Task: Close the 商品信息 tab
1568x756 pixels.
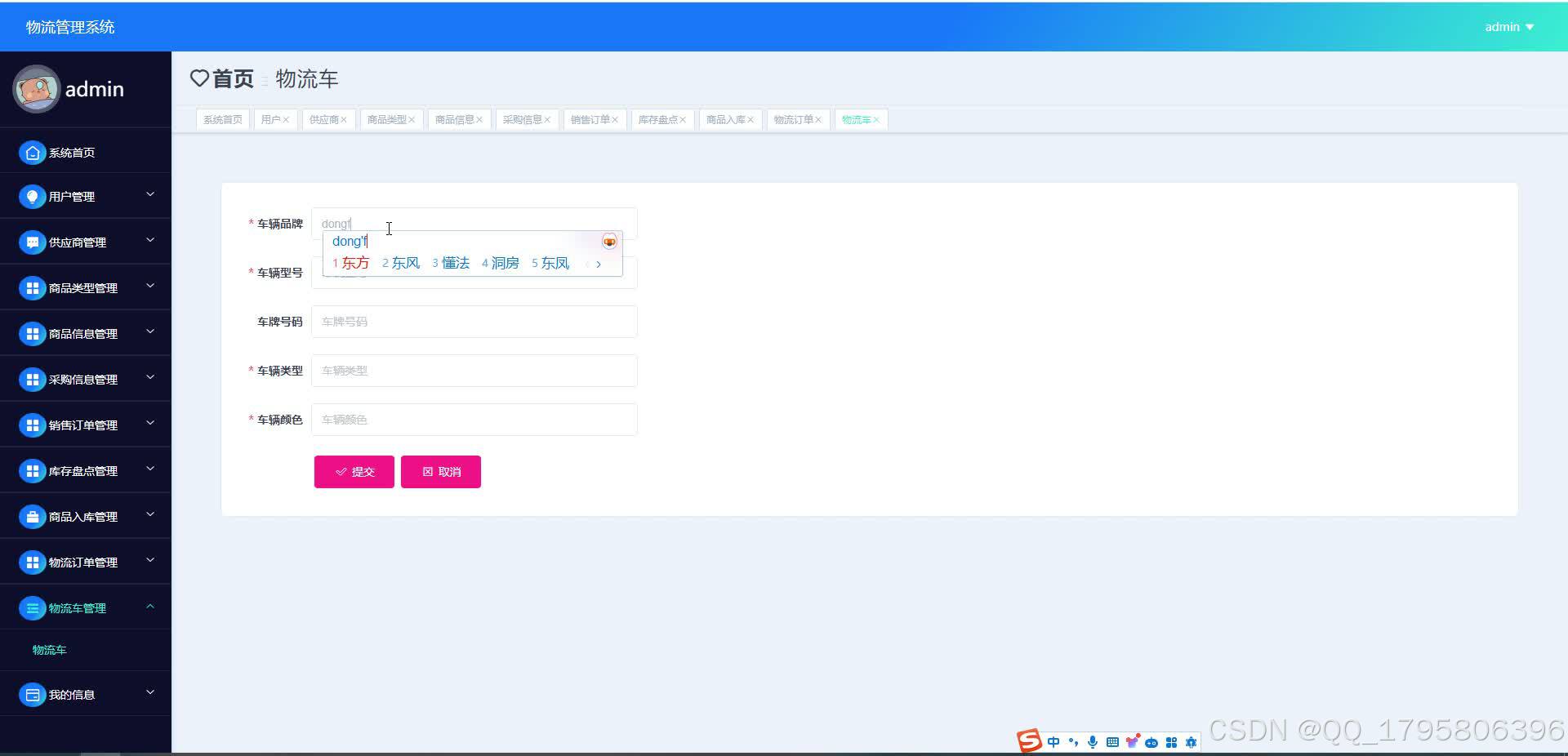Action: [x=479, y=120]
